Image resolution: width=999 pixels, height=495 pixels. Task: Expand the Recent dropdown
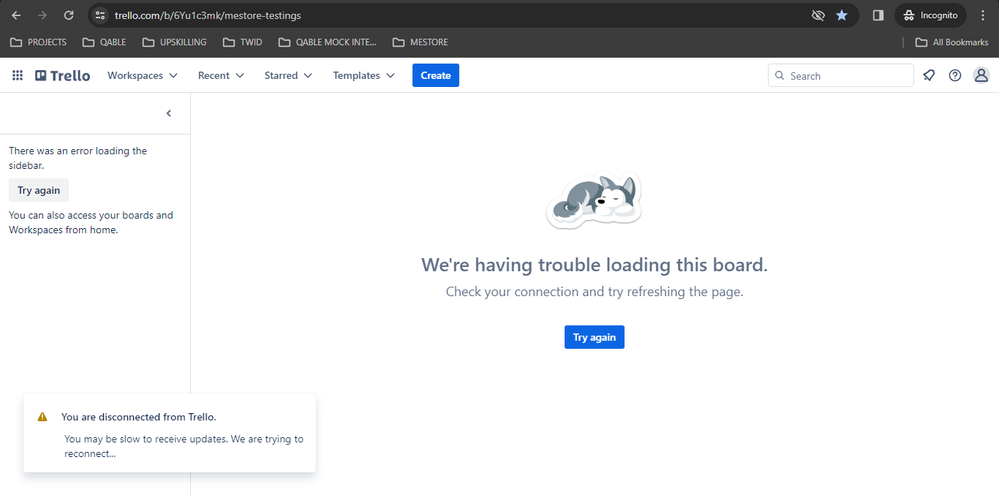pos(220,75)
